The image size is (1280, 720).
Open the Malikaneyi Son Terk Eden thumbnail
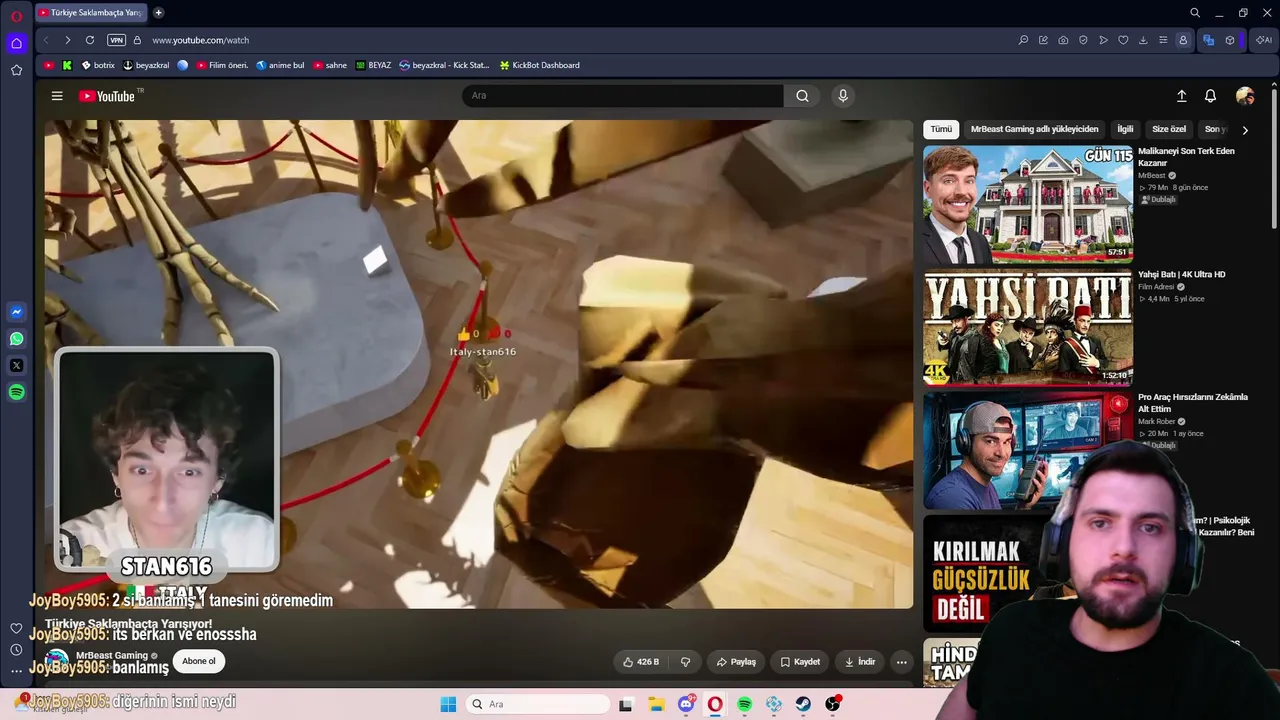pyautogui.click(x=1028, y=204)
